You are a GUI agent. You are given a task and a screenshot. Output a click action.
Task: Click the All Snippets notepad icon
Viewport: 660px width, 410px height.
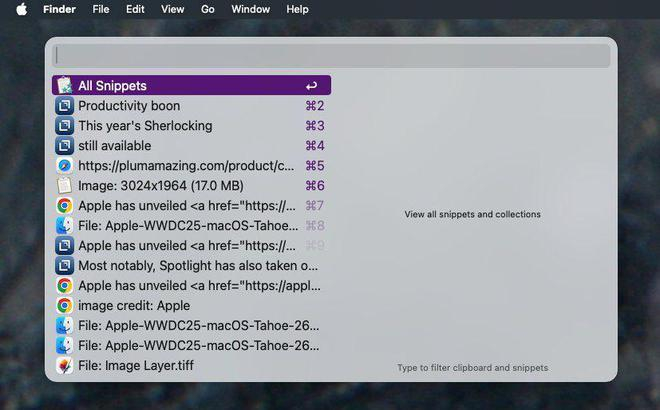click(x=64, y=85)
